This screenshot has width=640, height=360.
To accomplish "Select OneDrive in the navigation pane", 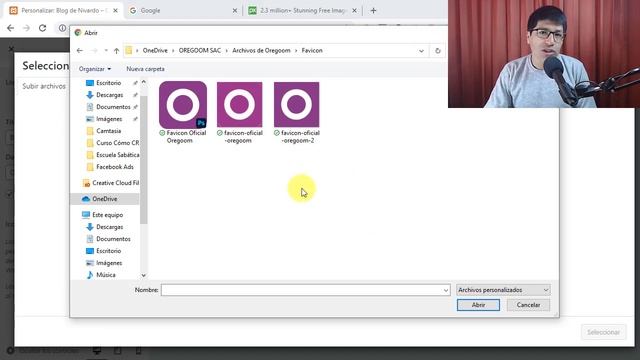I will tap(104, 199).
